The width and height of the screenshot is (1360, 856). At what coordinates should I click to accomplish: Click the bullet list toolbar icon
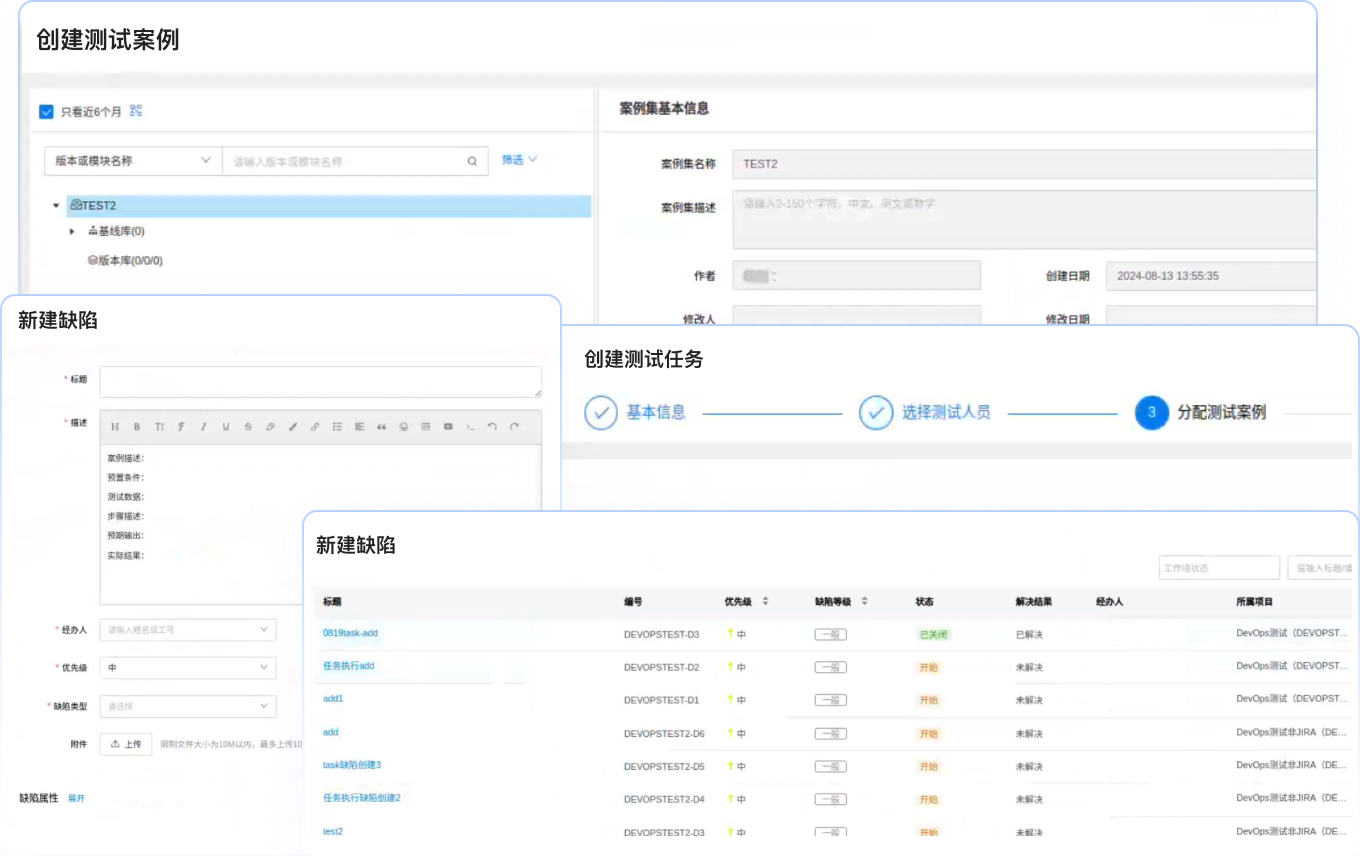point(337,427)
